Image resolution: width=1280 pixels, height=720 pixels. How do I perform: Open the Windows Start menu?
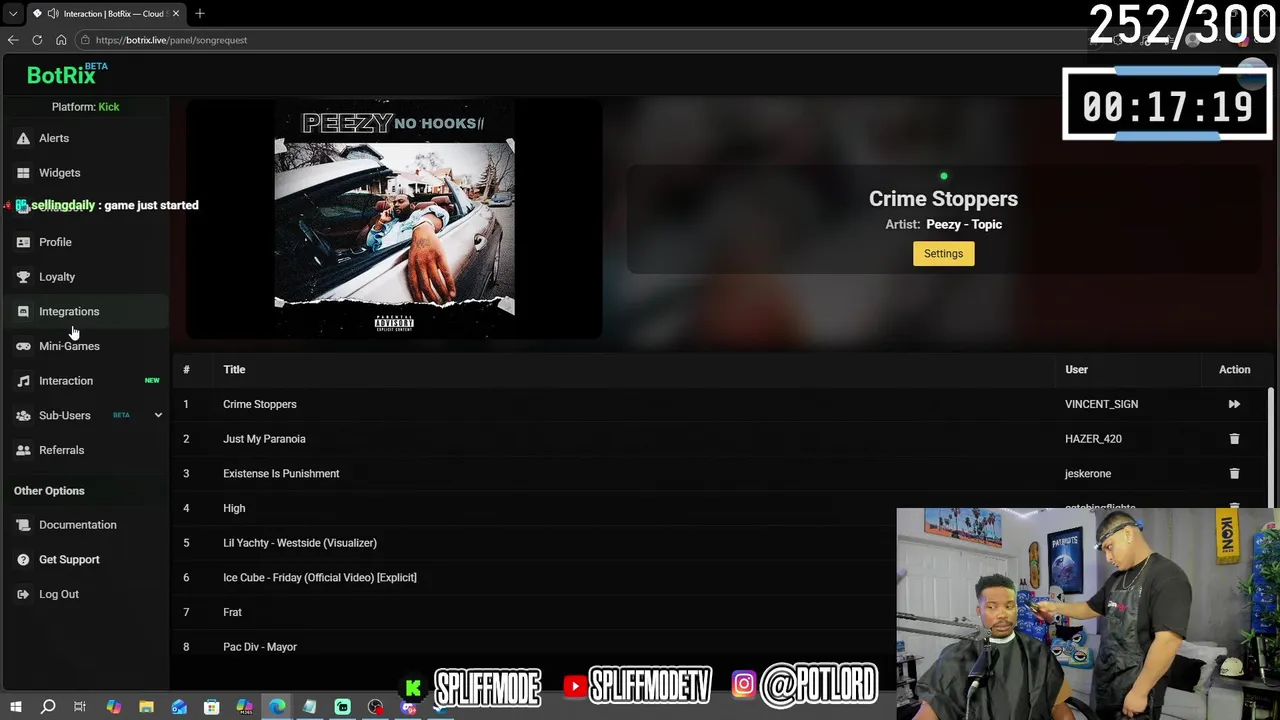15,707
